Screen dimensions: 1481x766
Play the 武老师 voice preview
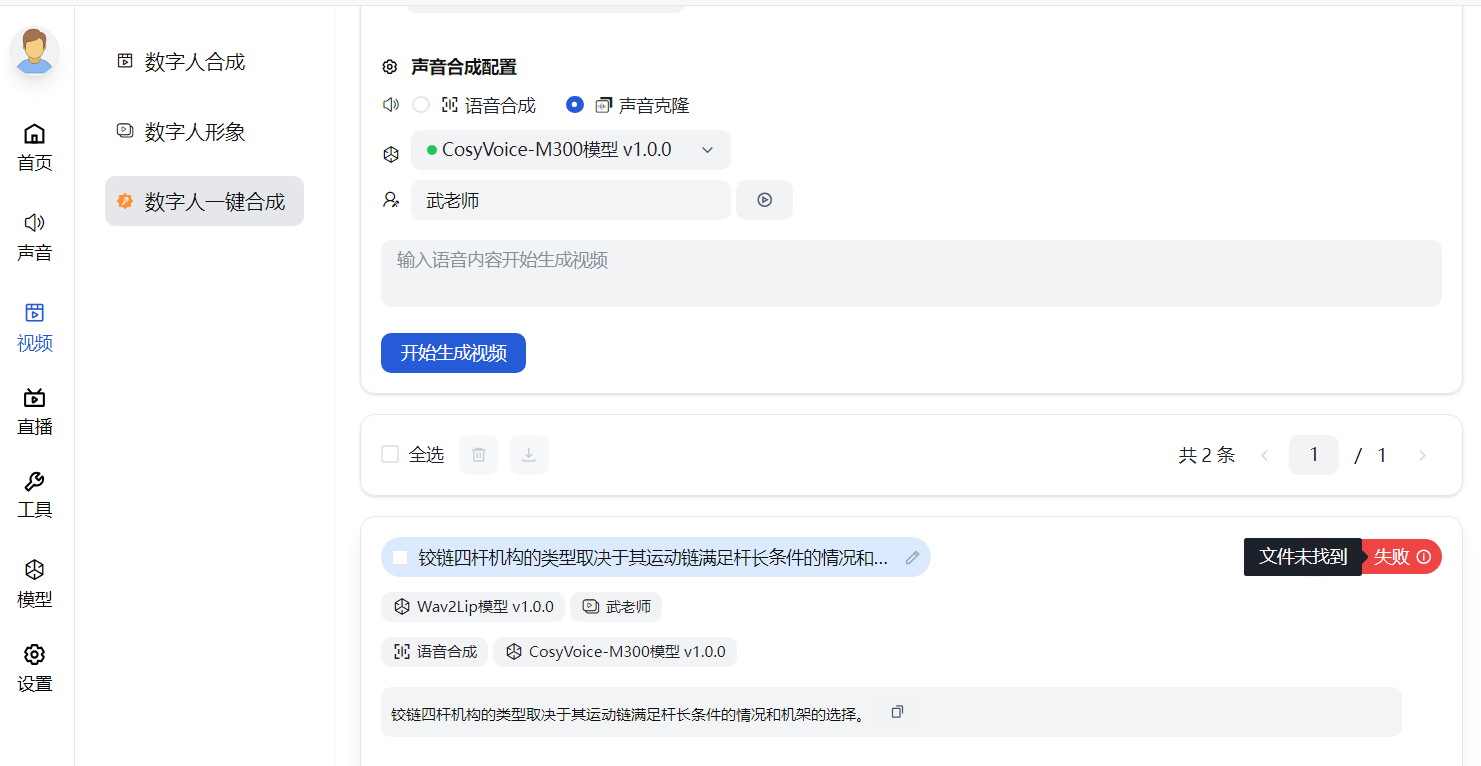(765, 200)
